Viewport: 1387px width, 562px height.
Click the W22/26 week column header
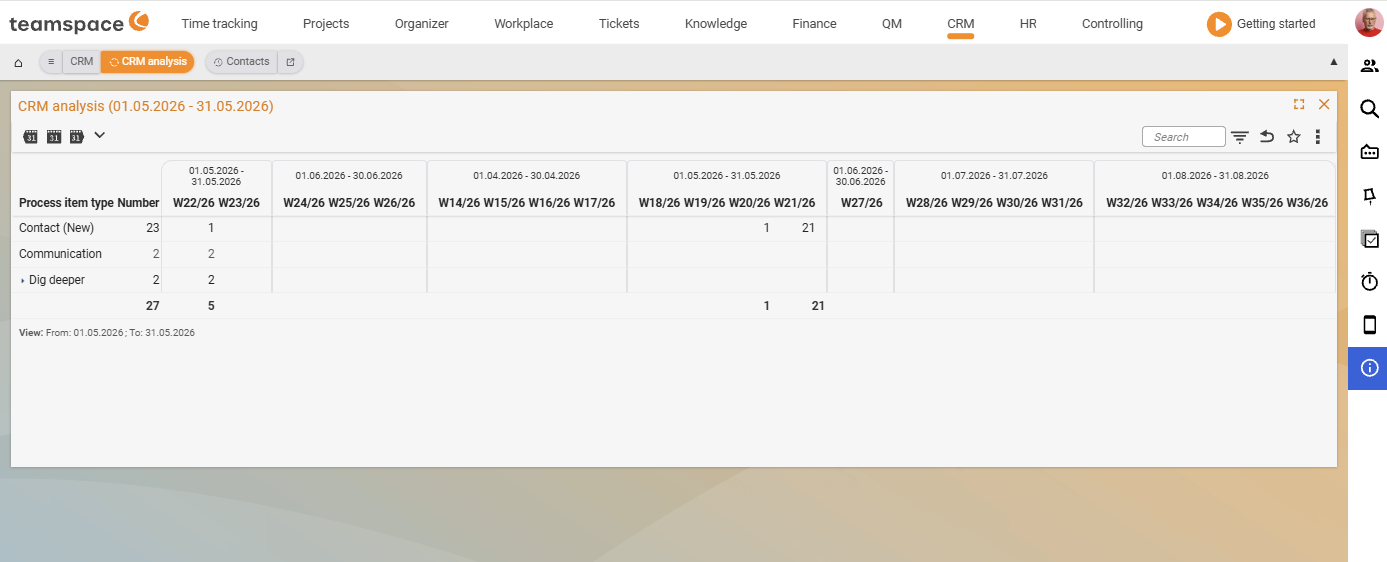click(x=193, y=203)
